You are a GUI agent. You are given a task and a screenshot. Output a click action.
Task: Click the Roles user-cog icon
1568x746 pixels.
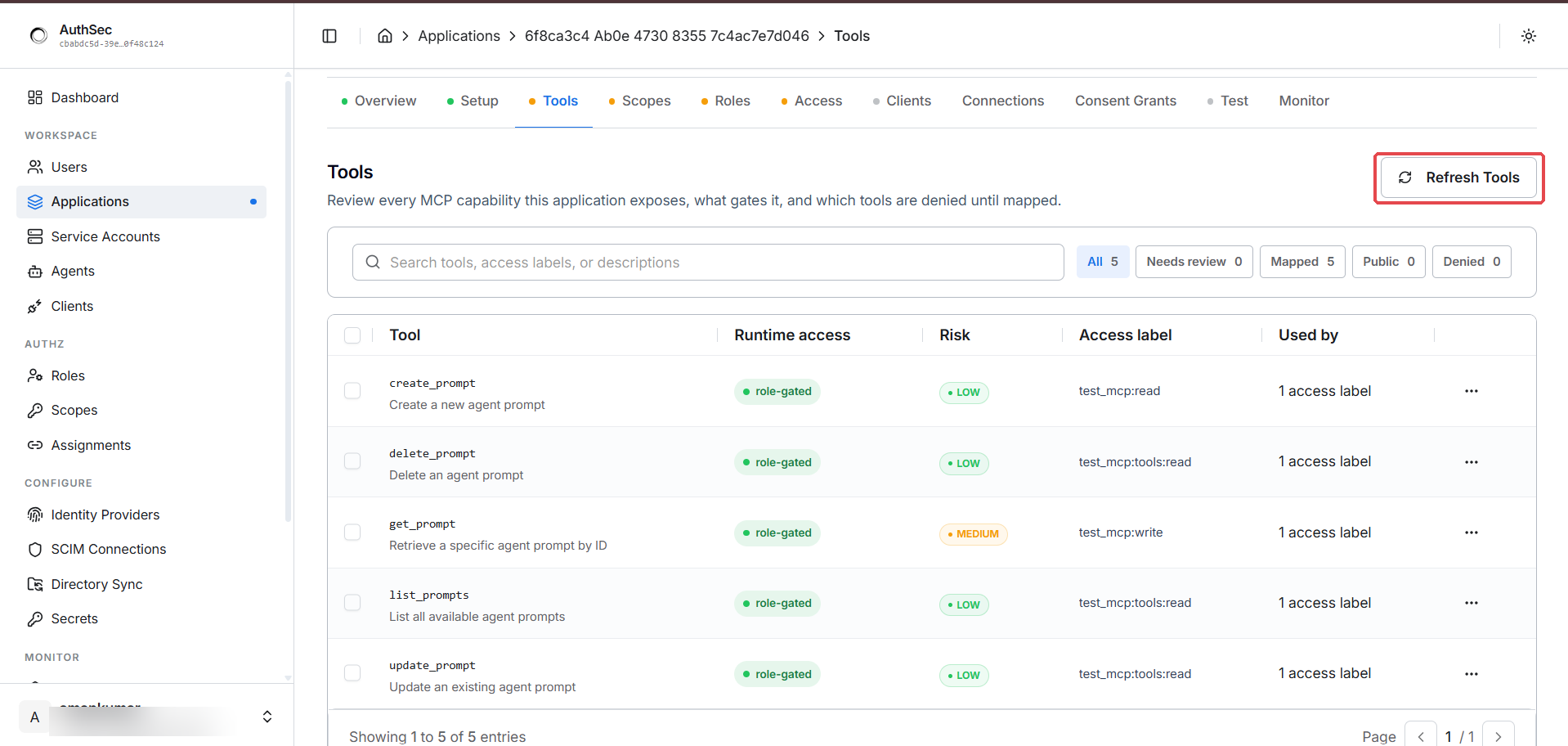(35, 375)
